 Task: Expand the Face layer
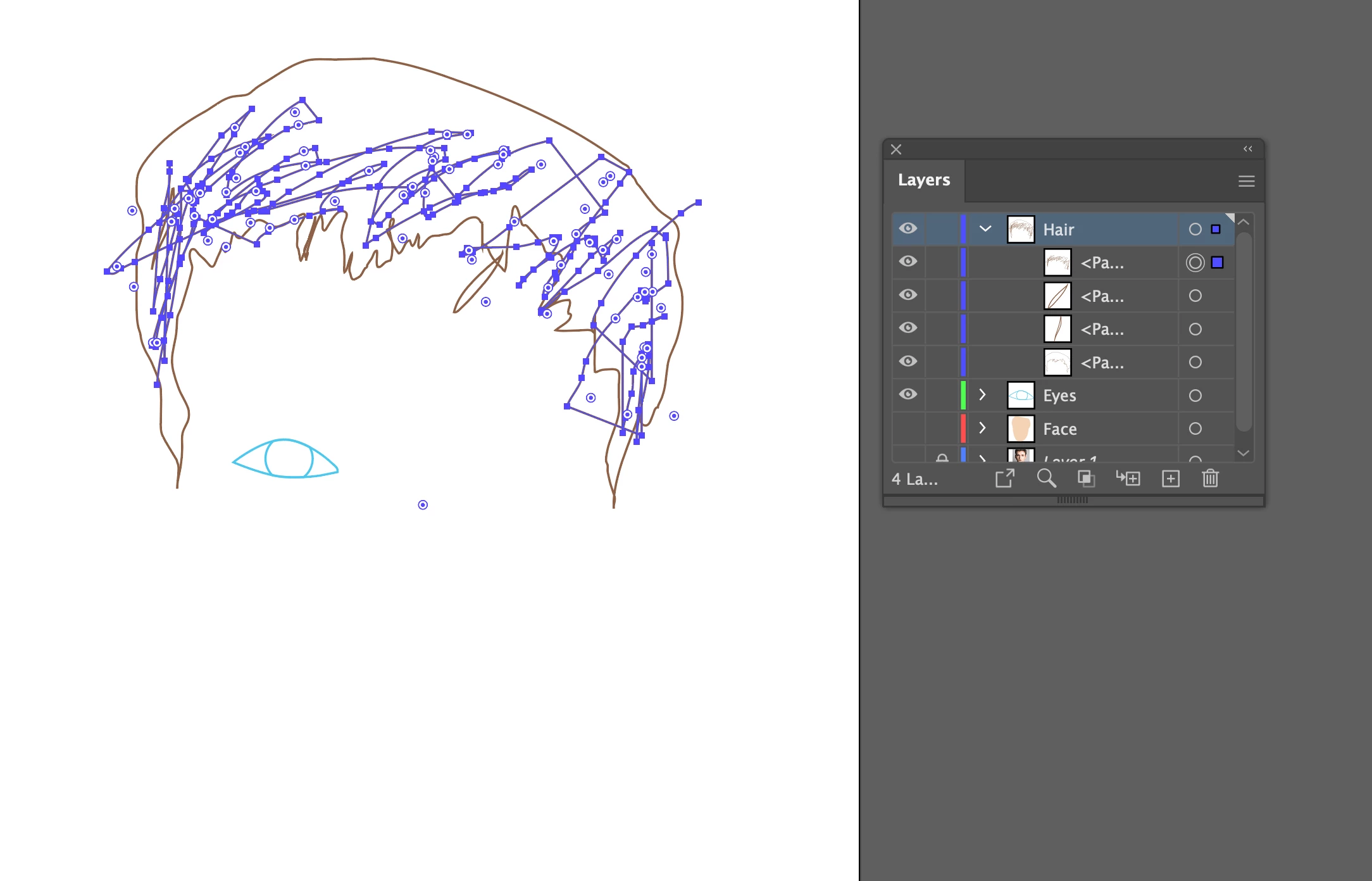tap(982, 428)
